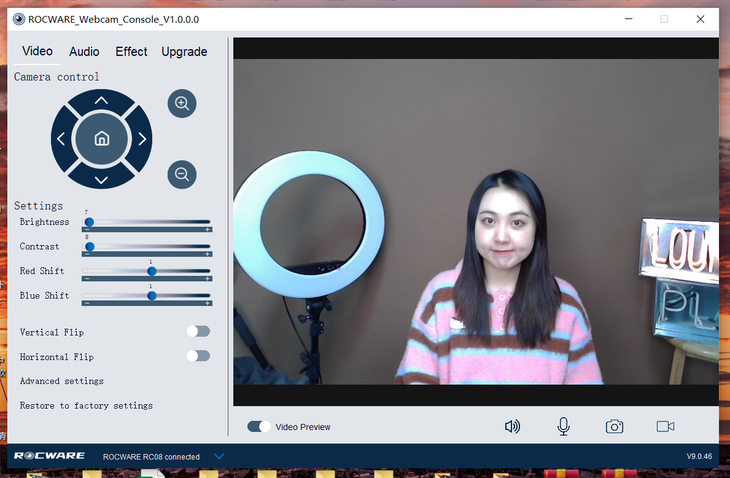This screenshot has height=478, width=730.
Task: Reset camera position with home button
Action: point(101,139)
